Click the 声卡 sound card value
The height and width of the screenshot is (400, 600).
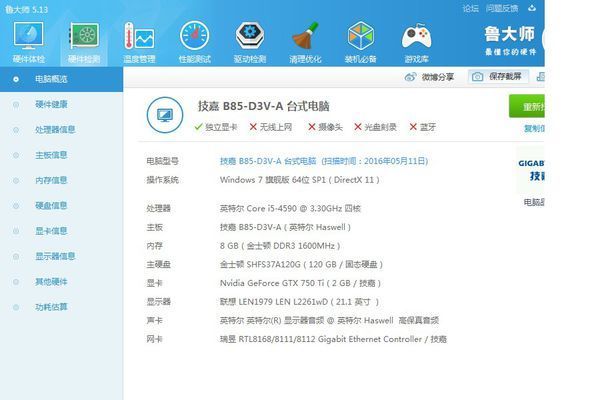click(329, 320)
